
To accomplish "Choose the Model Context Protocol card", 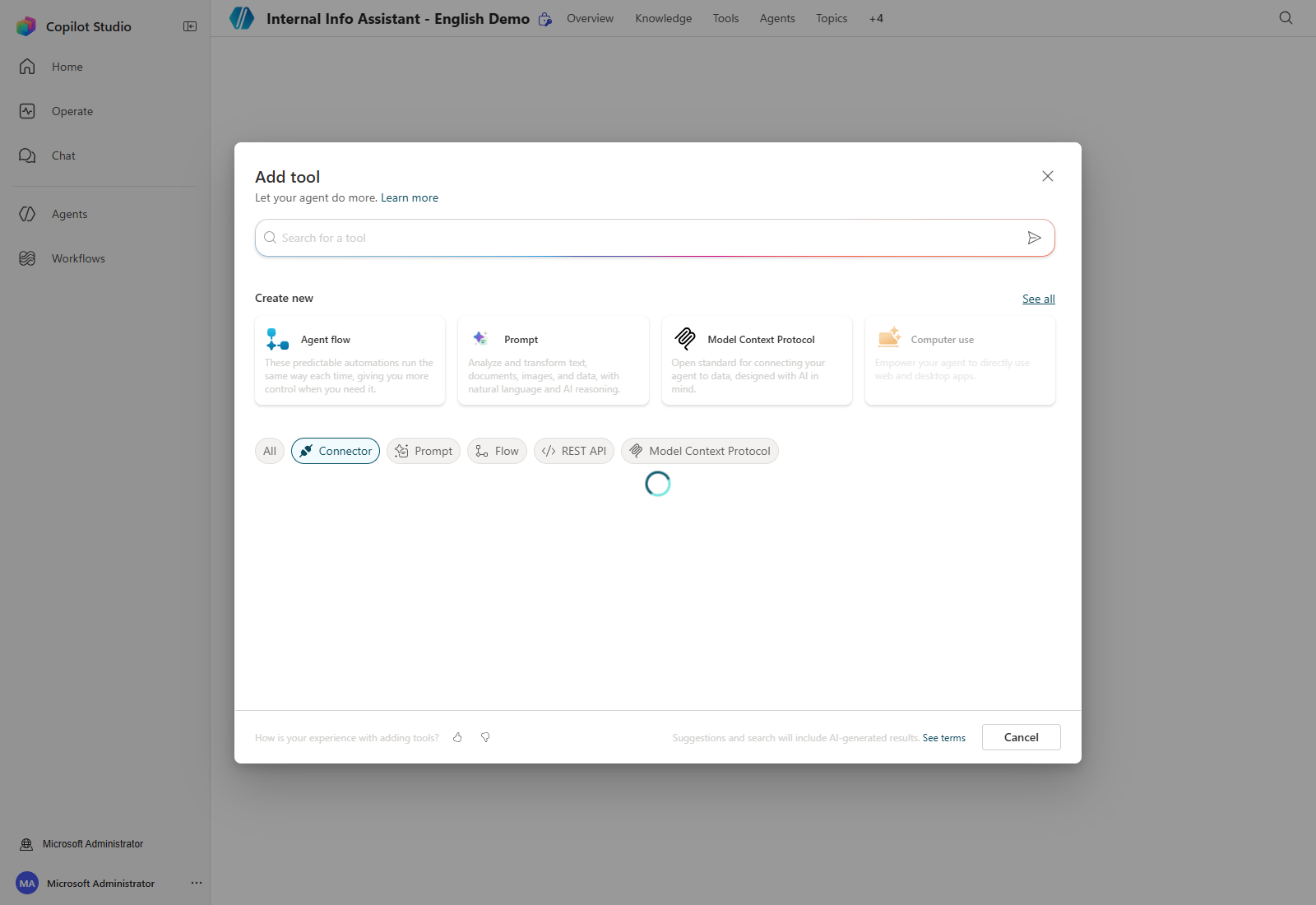I will point(757,360).
